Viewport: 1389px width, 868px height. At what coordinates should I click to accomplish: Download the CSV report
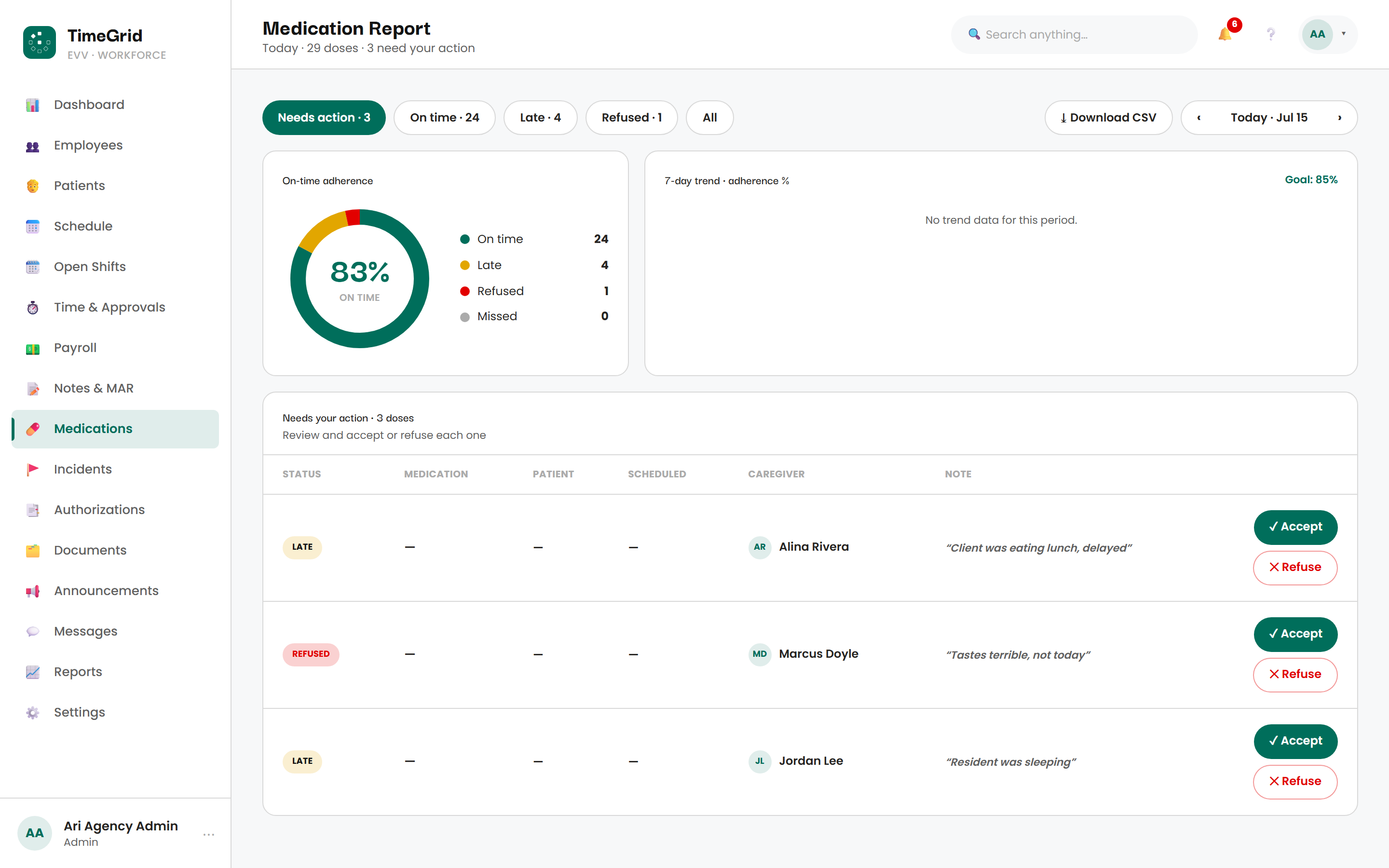(1108, 118)
